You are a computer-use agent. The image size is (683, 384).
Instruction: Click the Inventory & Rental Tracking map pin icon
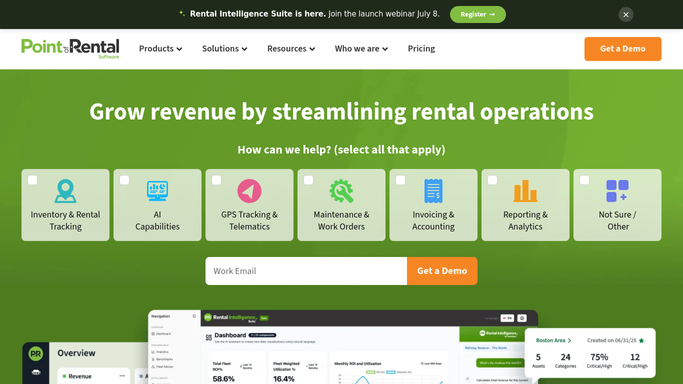tap(65, 191)
